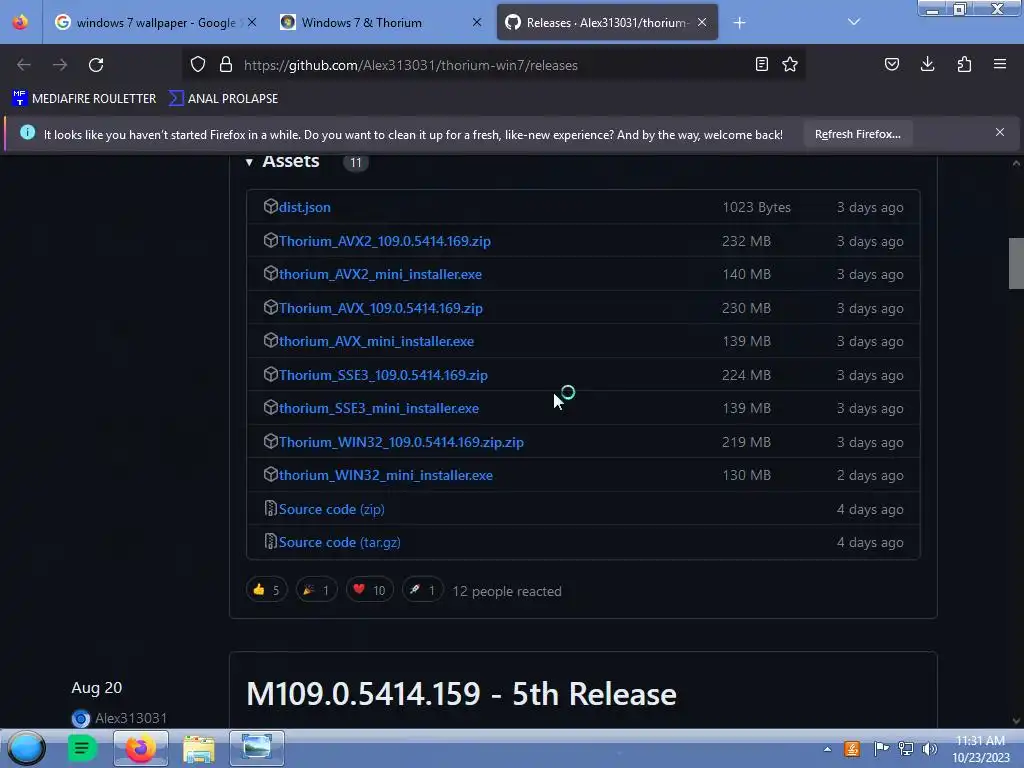Click zip file icon beside Source code (zip)
This screenshot has width=1024, height=768.
click(x=270, y=508)
